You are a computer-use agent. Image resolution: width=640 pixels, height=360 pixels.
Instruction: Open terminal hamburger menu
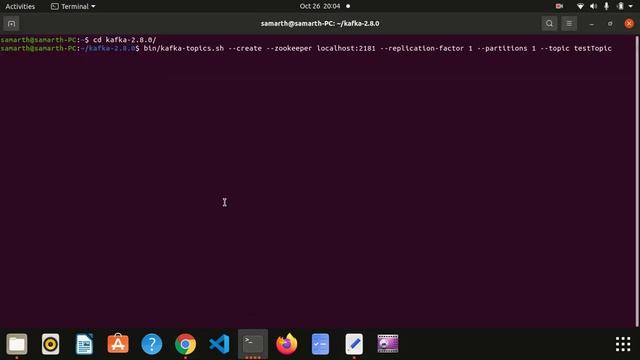[x=569, y=24]
